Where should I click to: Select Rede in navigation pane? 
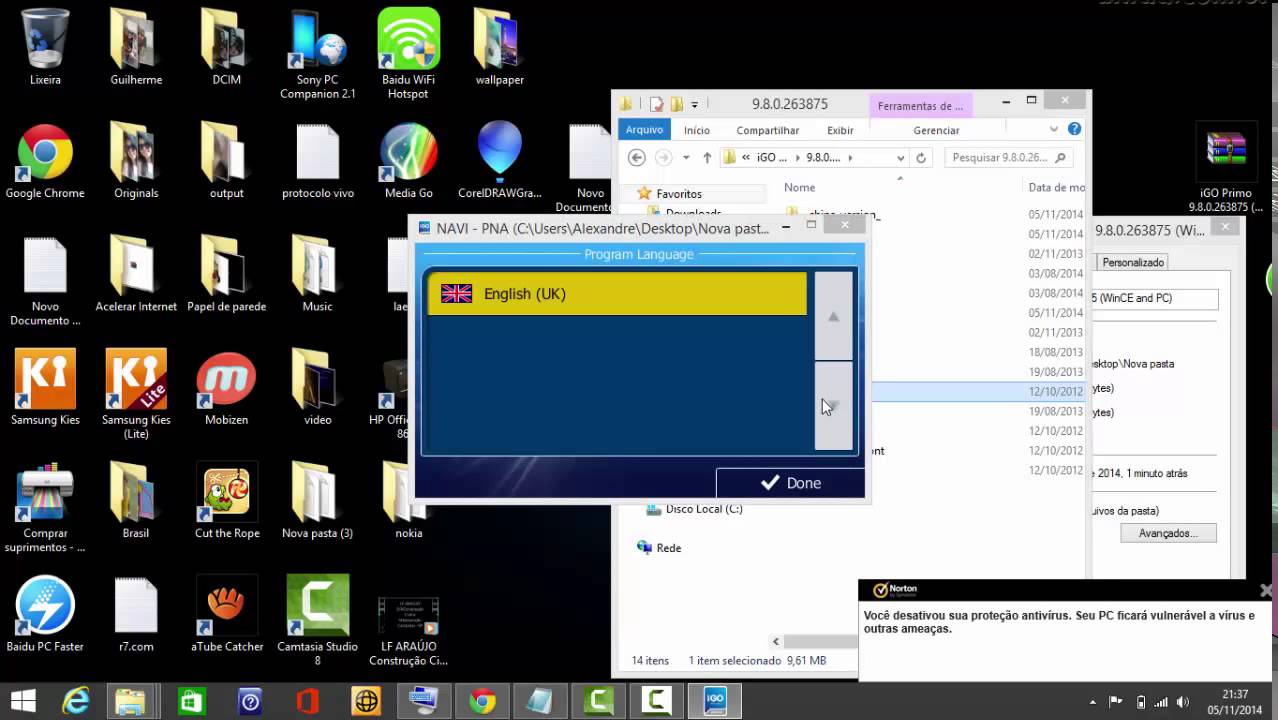pos(660,548)
